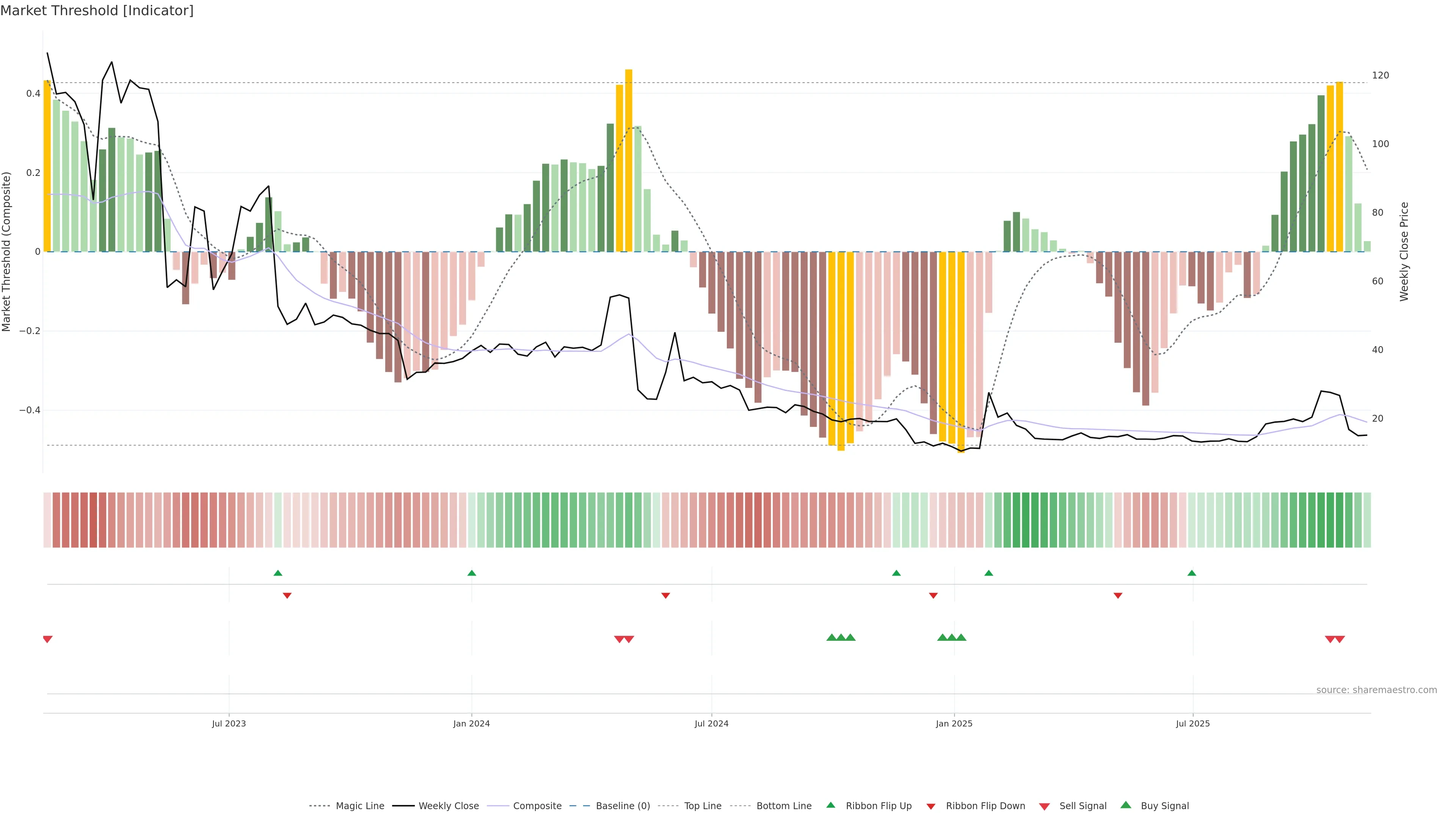Screen dimensions: 1456x819
Task: Hide the Top Line legend series
Action: click(x=703, y=806)
